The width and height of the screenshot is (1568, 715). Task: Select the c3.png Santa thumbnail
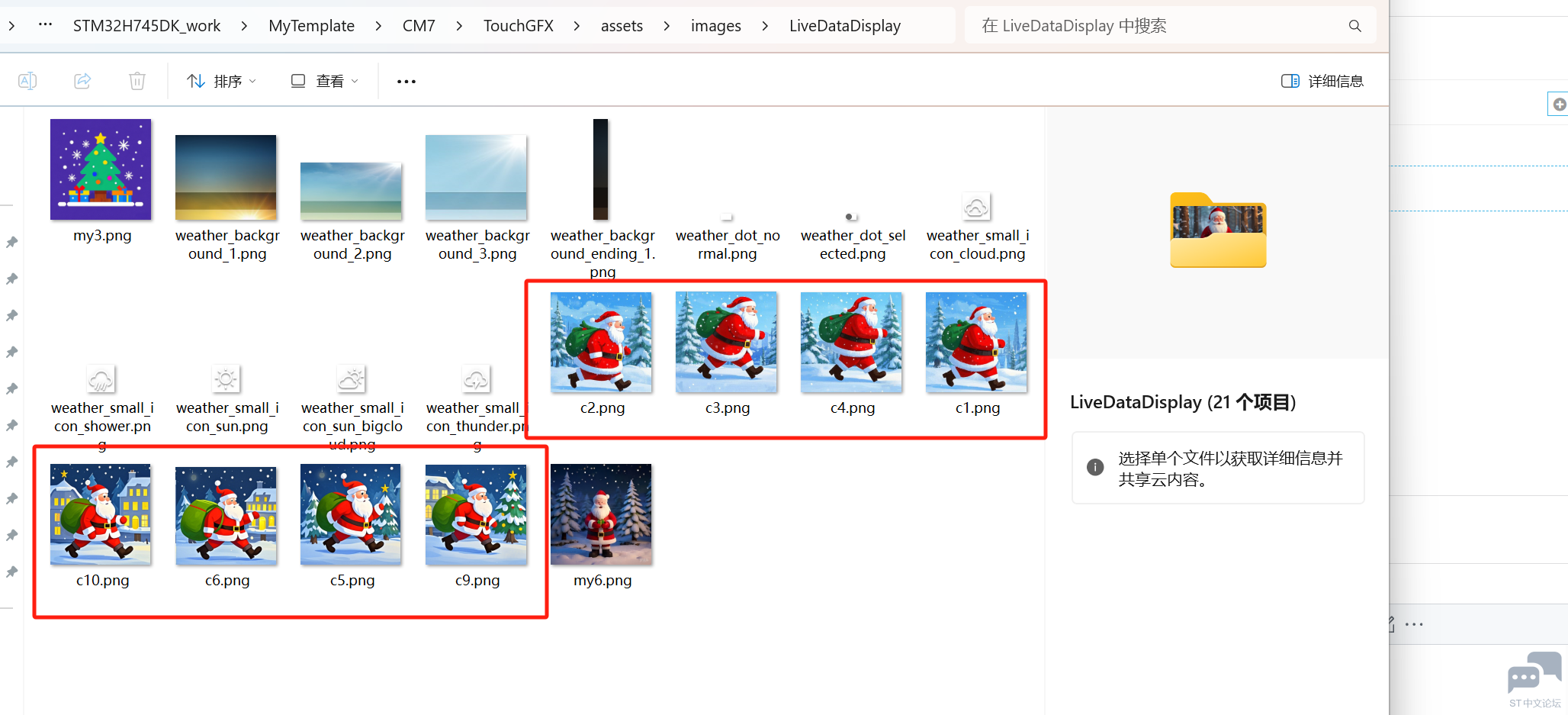click(x=726, y=342)
